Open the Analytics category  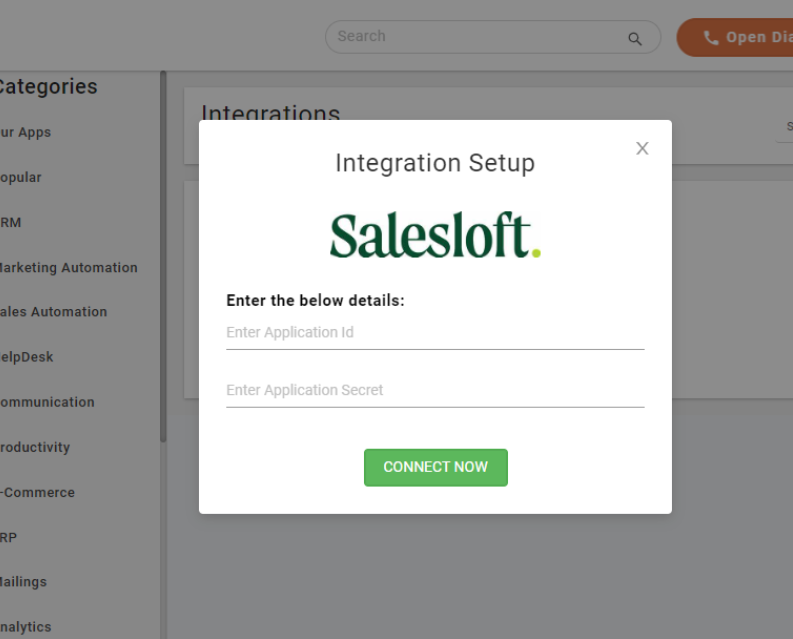coord(26,627)
